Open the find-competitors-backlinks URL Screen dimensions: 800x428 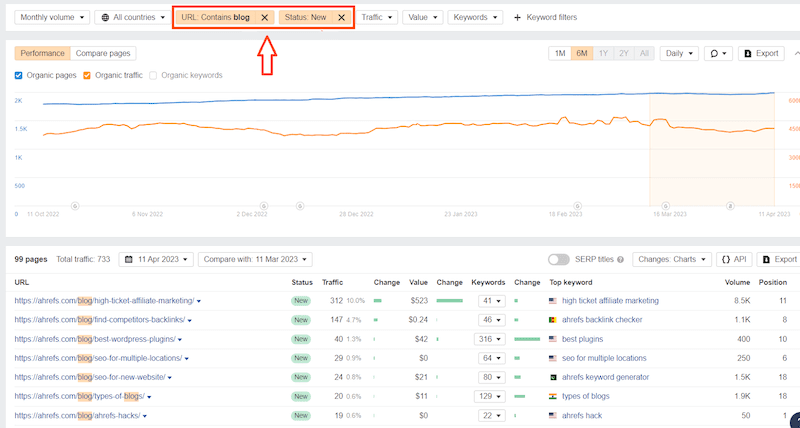coord(100,320)
